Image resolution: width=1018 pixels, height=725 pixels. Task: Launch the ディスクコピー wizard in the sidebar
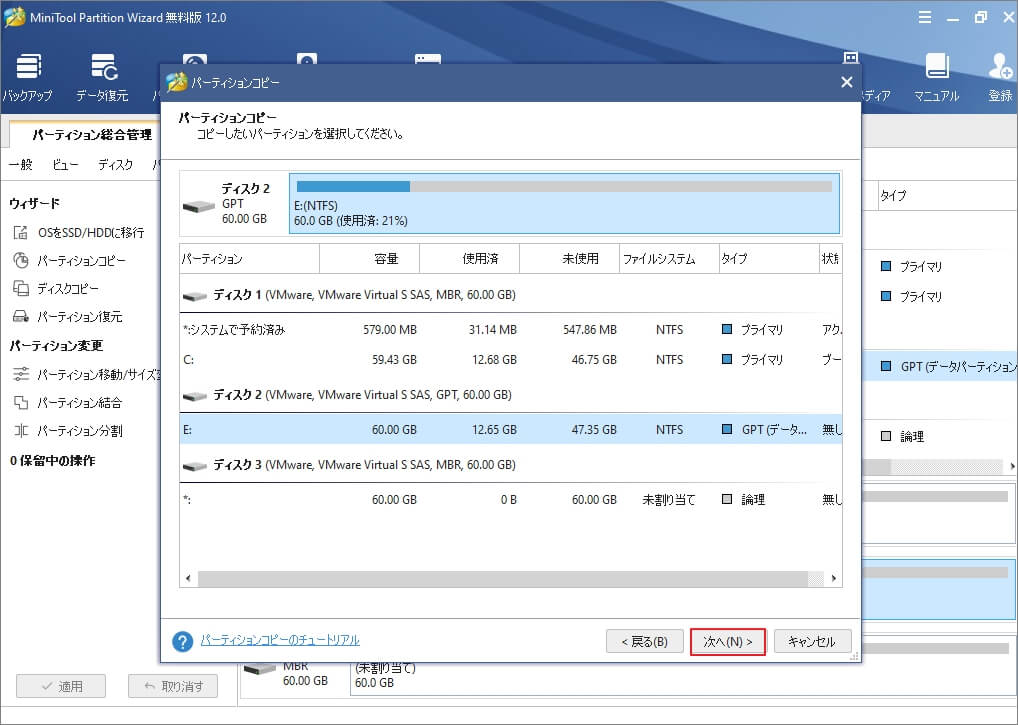70,289
